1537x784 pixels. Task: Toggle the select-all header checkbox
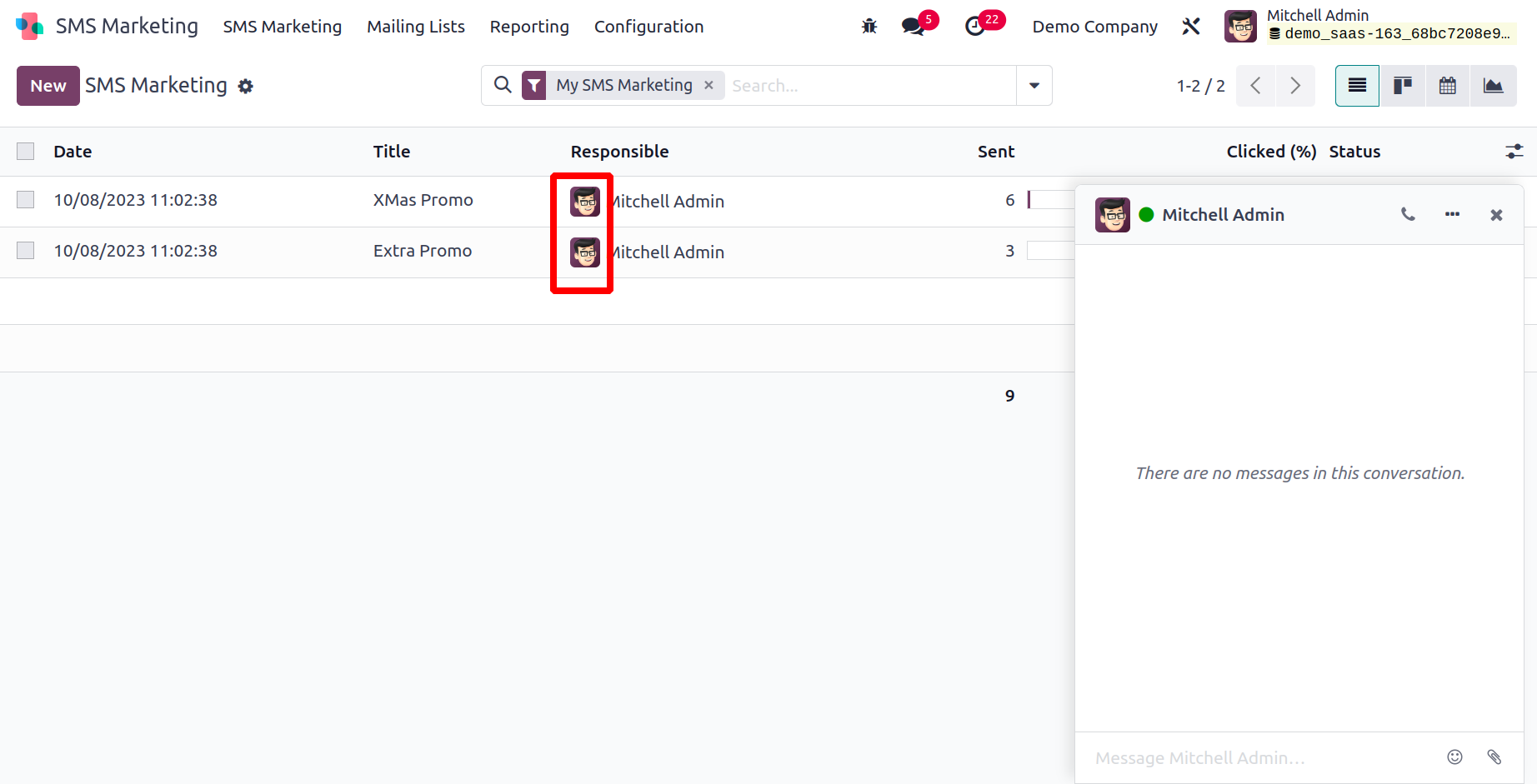[26, 152]
